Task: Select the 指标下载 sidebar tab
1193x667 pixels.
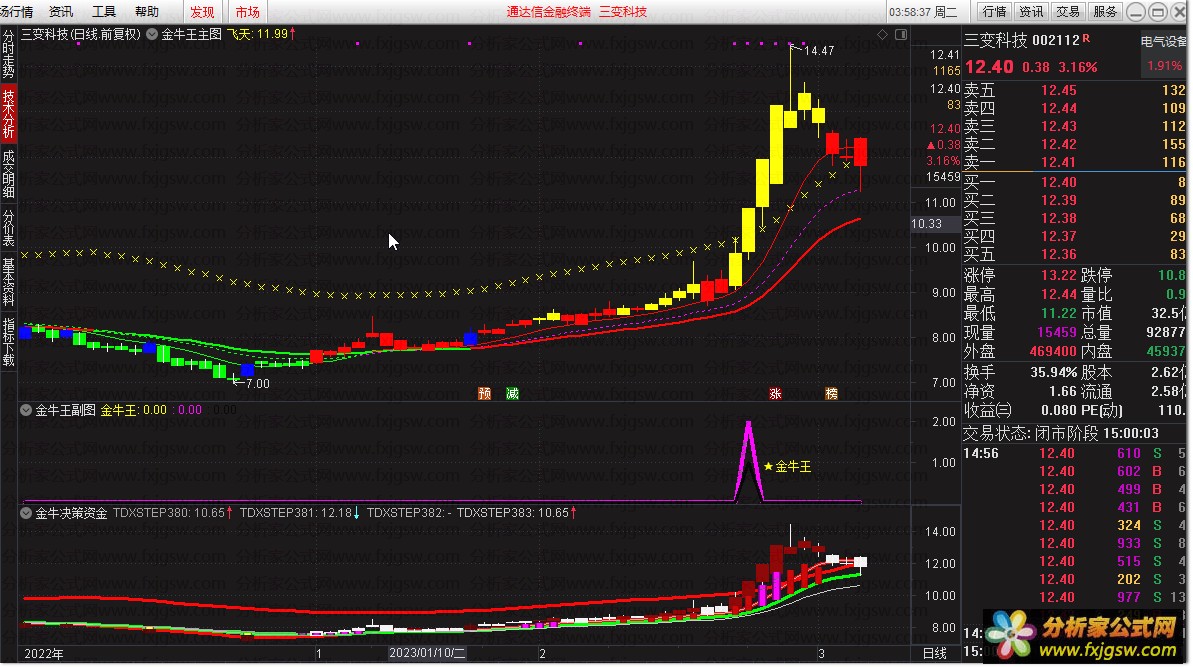Action: pyautogui.click(x=8, y=342)
